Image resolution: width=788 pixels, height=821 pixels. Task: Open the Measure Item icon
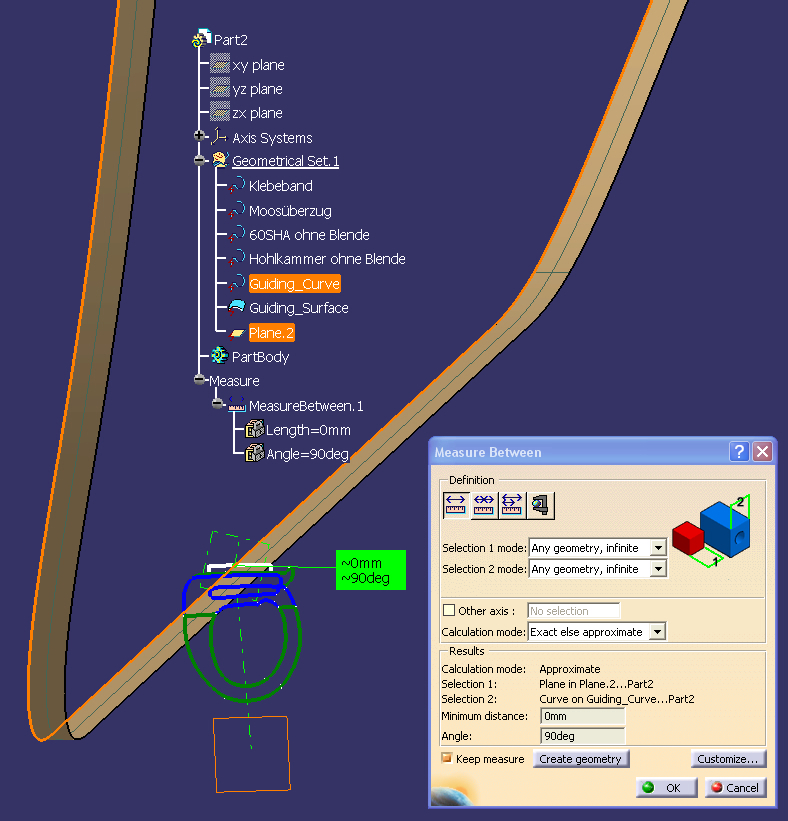pos(540,505)
